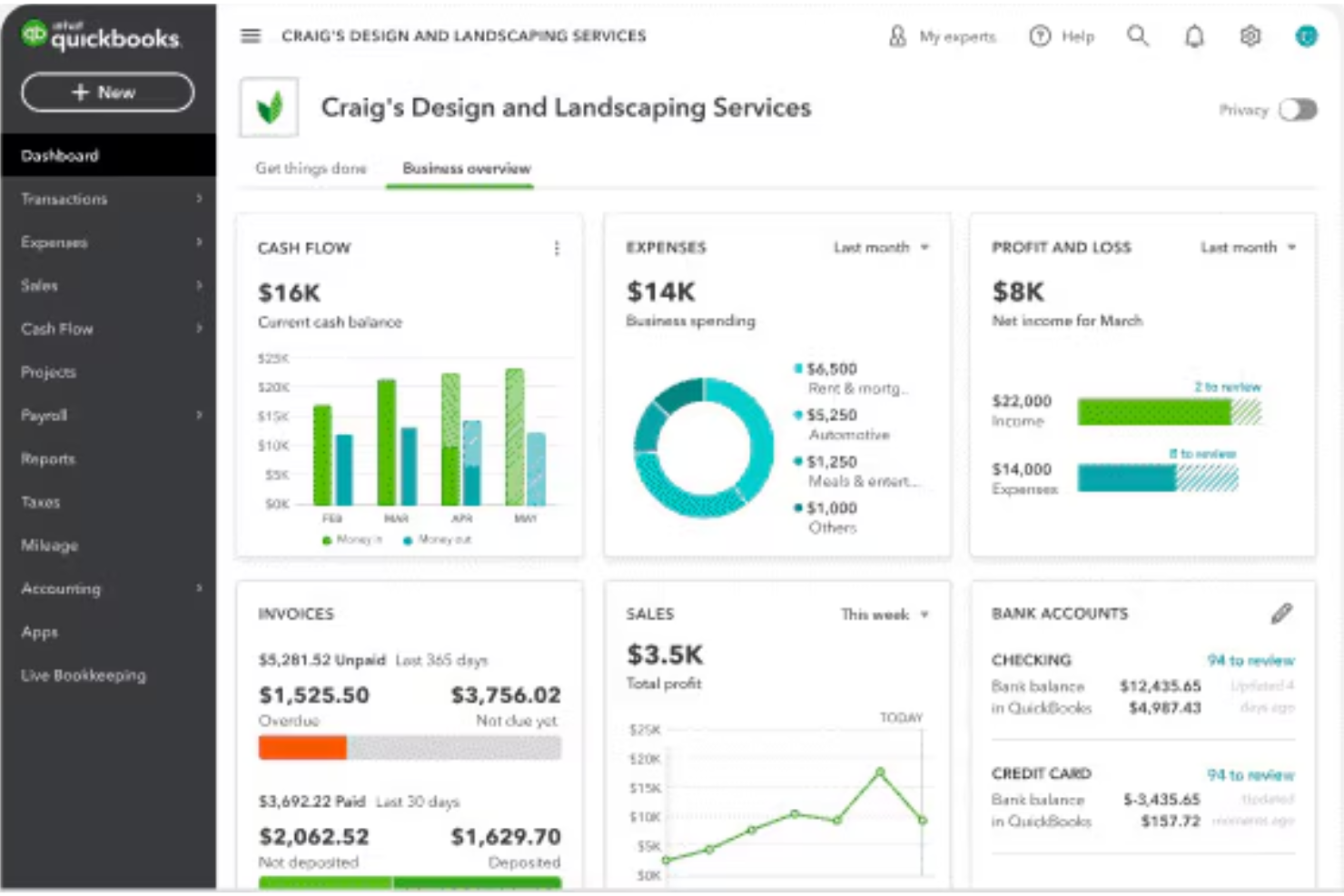Open Expenses Last month dropdown

coord(881,247)
